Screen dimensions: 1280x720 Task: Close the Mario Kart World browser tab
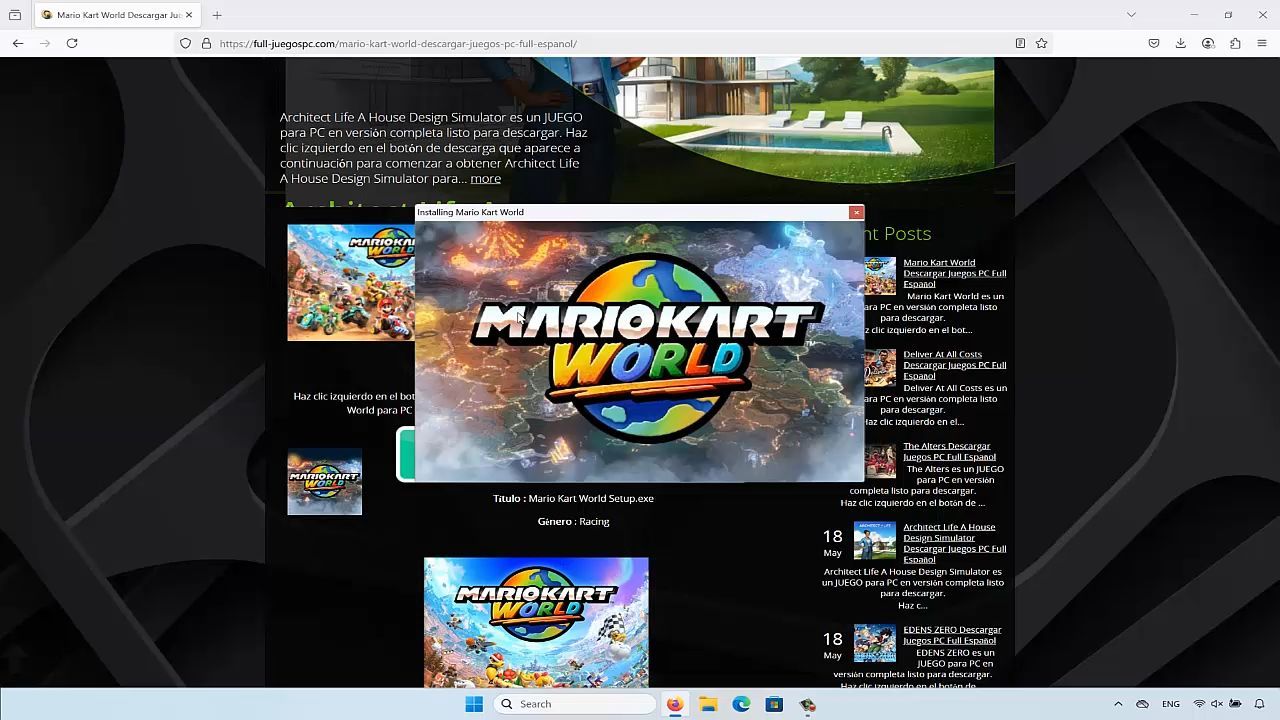(x=188, y=15)
